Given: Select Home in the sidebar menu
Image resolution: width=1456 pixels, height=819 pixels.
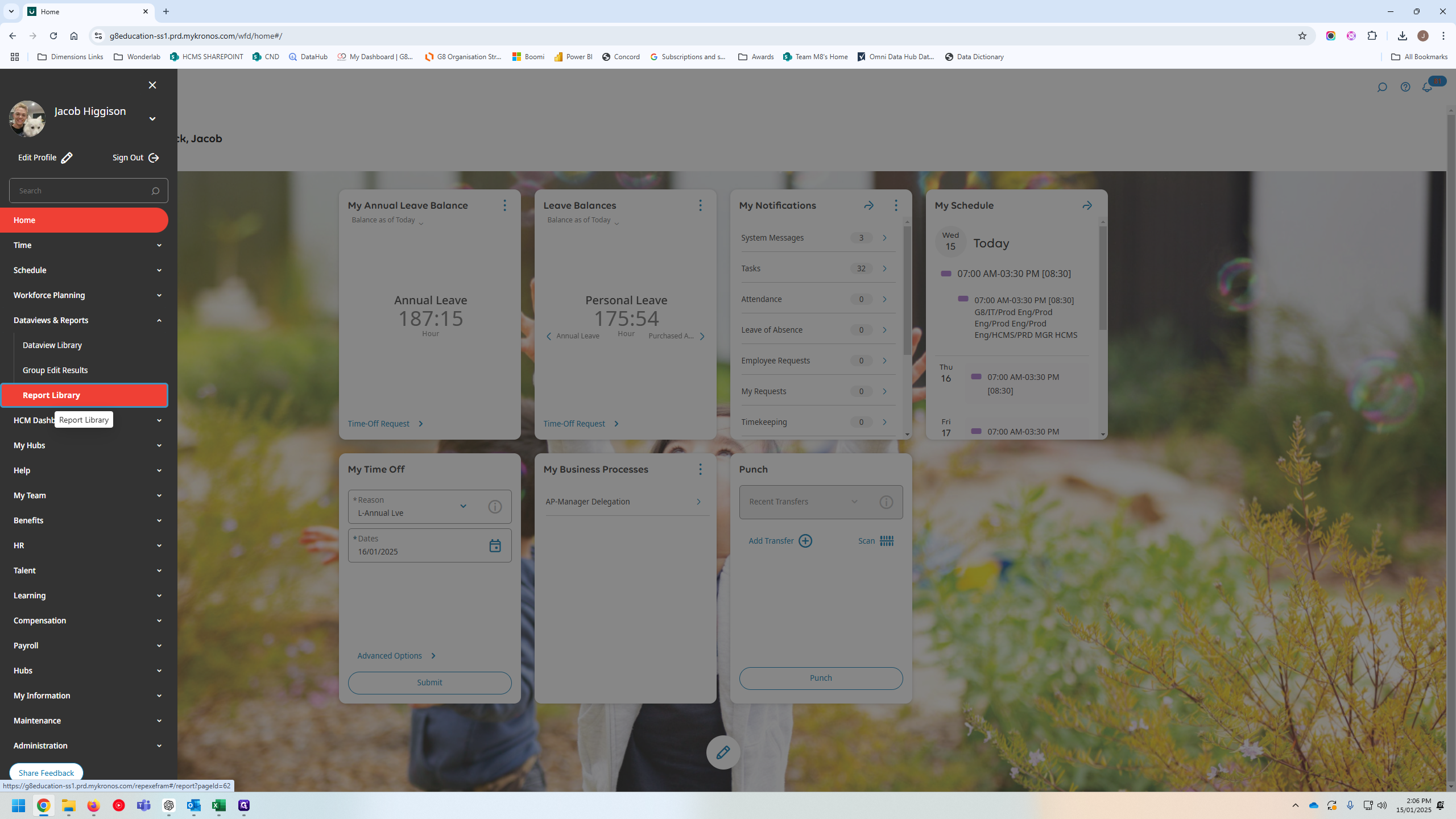Looking at the screenshot, I should click(84, 220).
